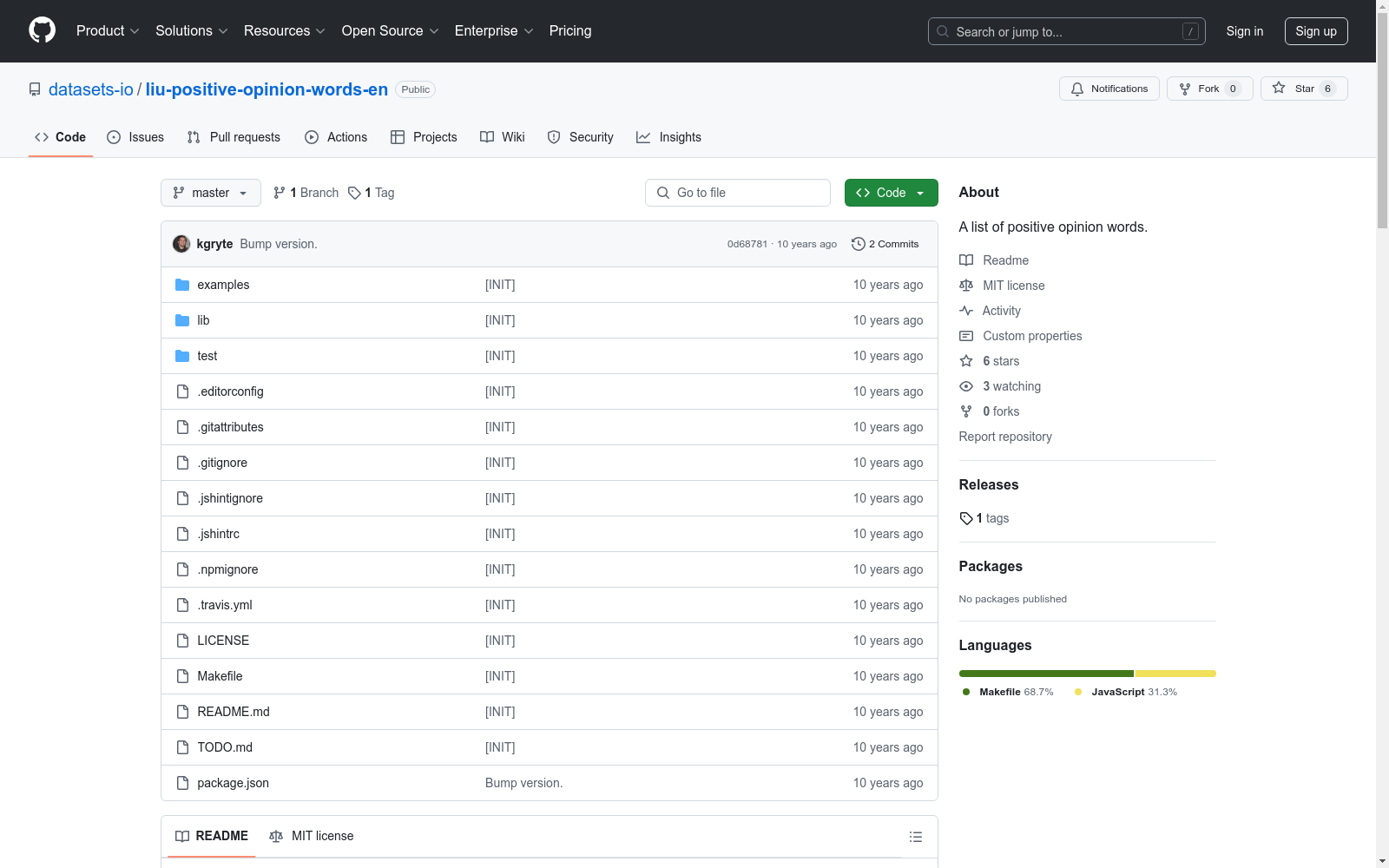Open the test folder

(x=207, y=356)
